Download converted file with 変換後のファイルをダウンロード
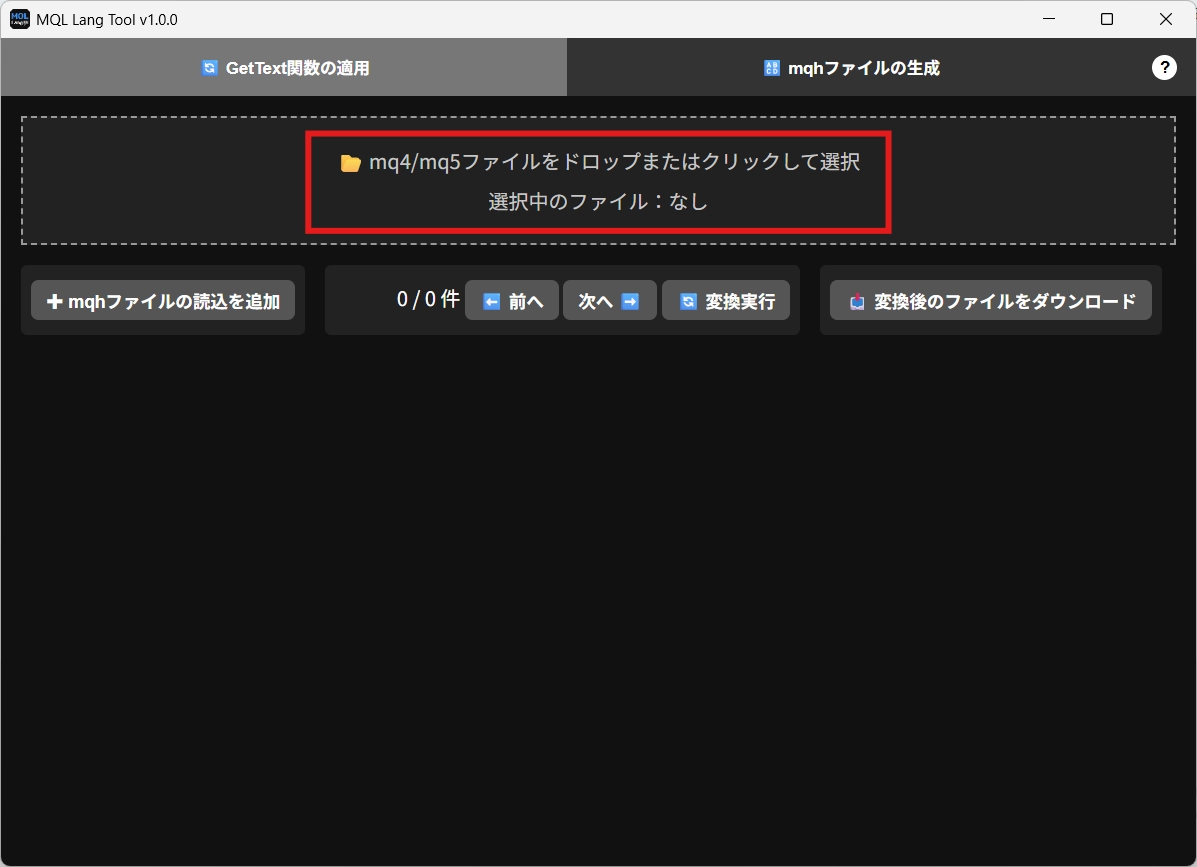This screenshot has width=1197, height=867. 991,301
